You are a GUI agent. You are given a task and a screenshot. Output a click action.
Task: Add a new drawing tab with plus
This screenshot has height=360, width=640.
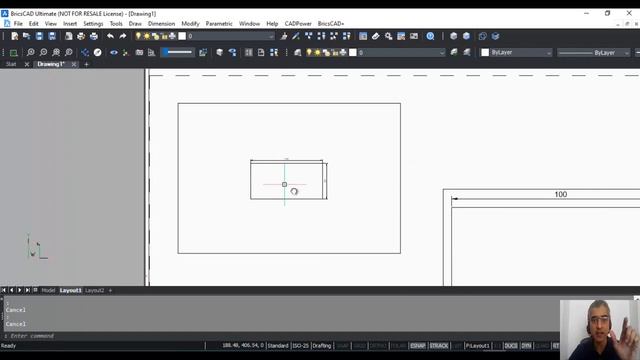[86, 64]
